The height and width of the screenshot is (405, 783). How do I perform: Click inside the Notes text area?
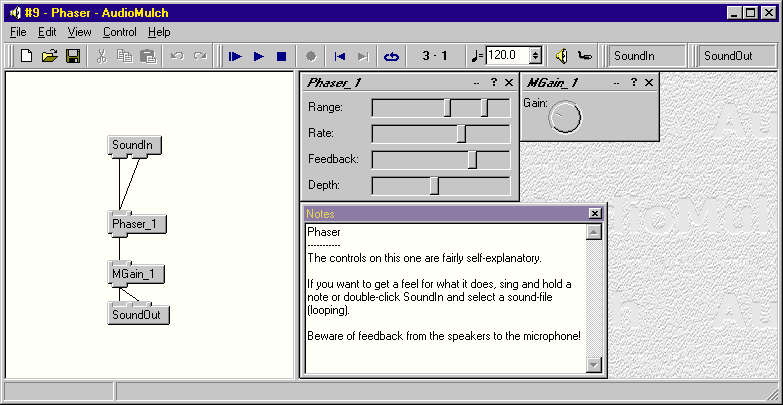click(x=445, y=298)
